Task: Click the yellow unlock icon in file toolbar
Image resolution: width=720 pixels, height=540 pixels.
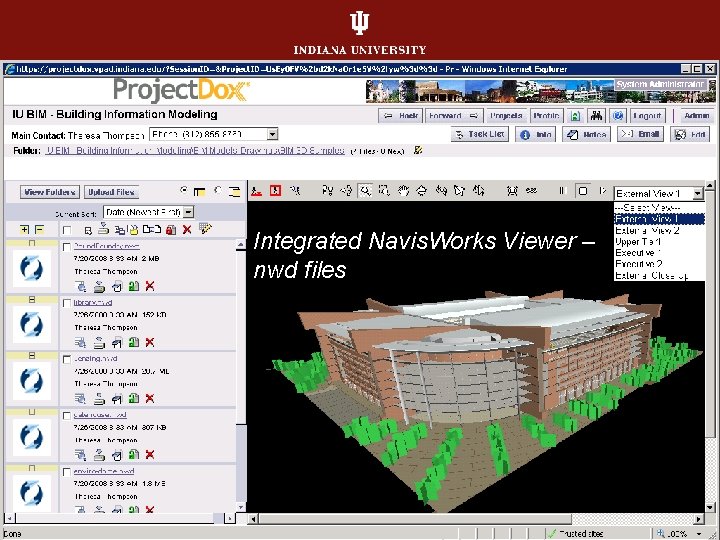Action: 134,229
